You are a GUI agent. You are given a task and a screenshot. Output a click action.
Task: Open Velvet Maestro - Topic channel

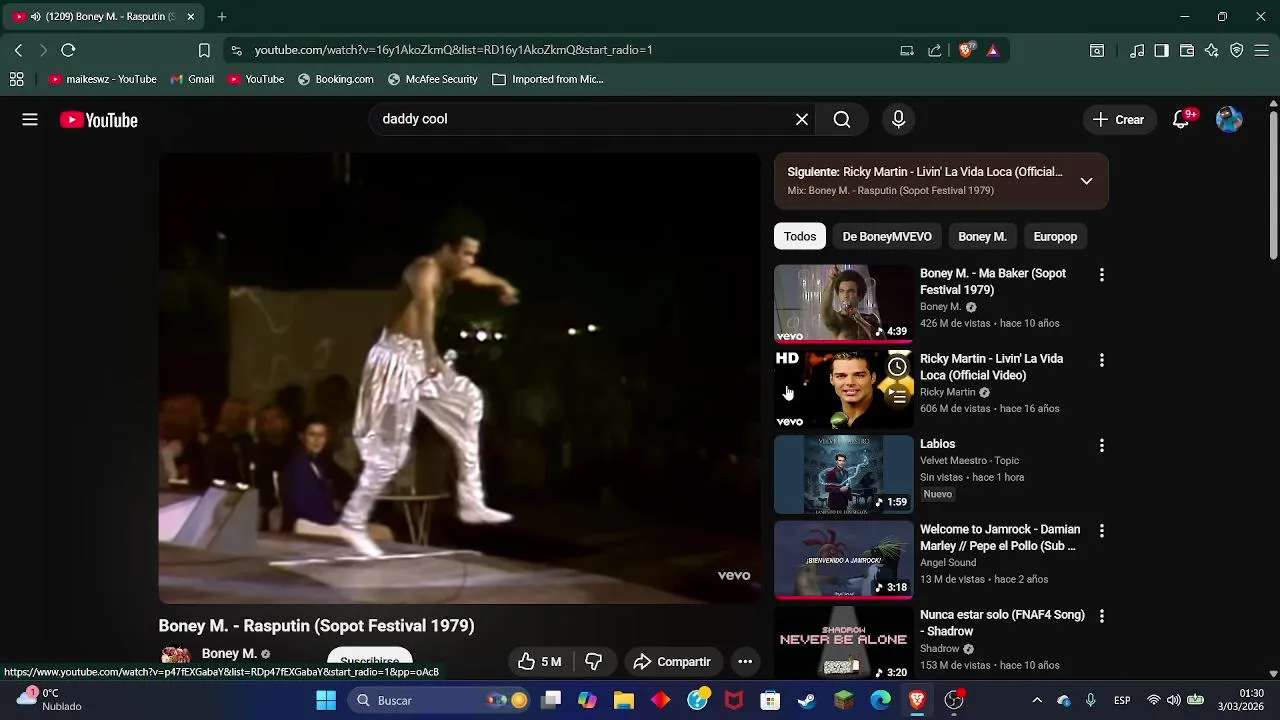click(969, 461)
